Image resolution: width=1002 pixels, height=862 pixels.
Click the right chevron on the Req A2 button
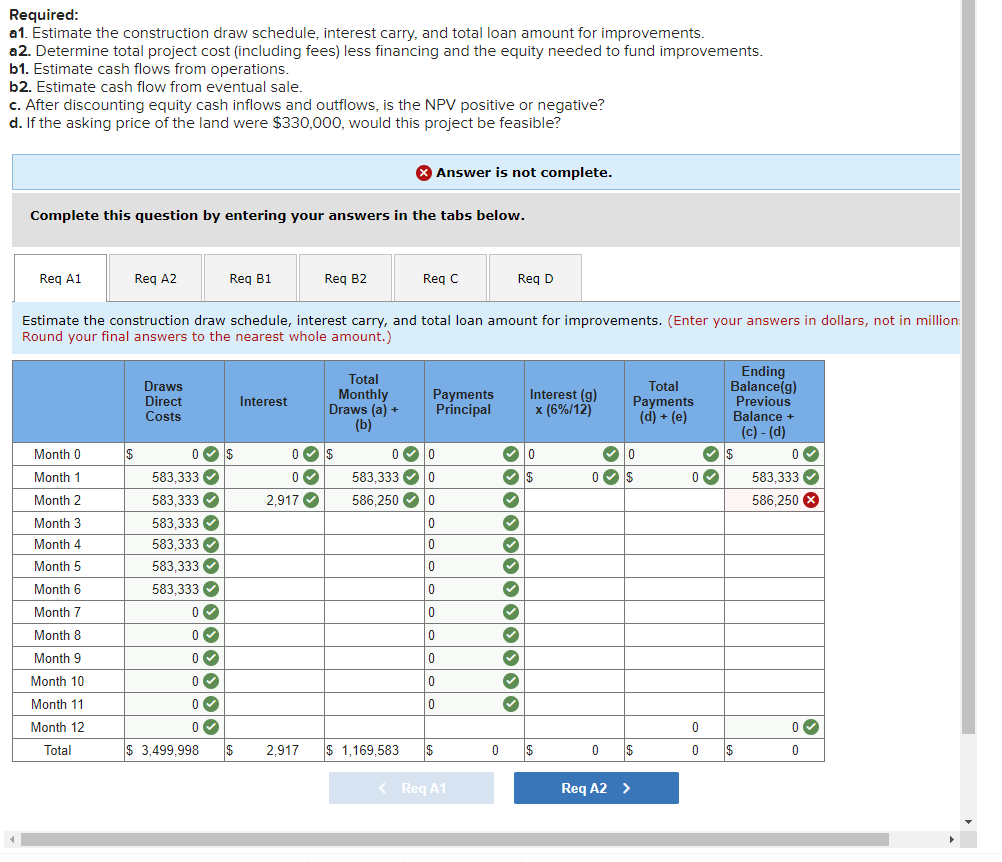pyautogui.click(x=626, y=789)
